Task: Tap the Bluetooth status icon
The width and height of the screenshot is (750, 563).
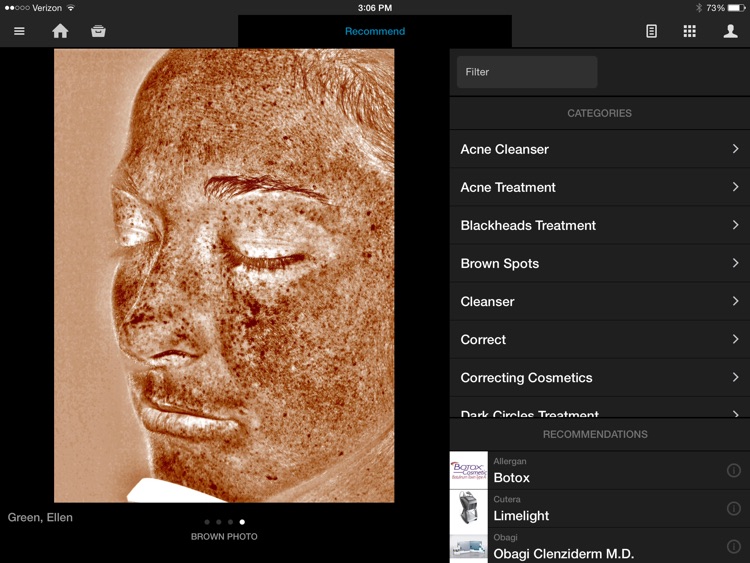Action: 698,8
